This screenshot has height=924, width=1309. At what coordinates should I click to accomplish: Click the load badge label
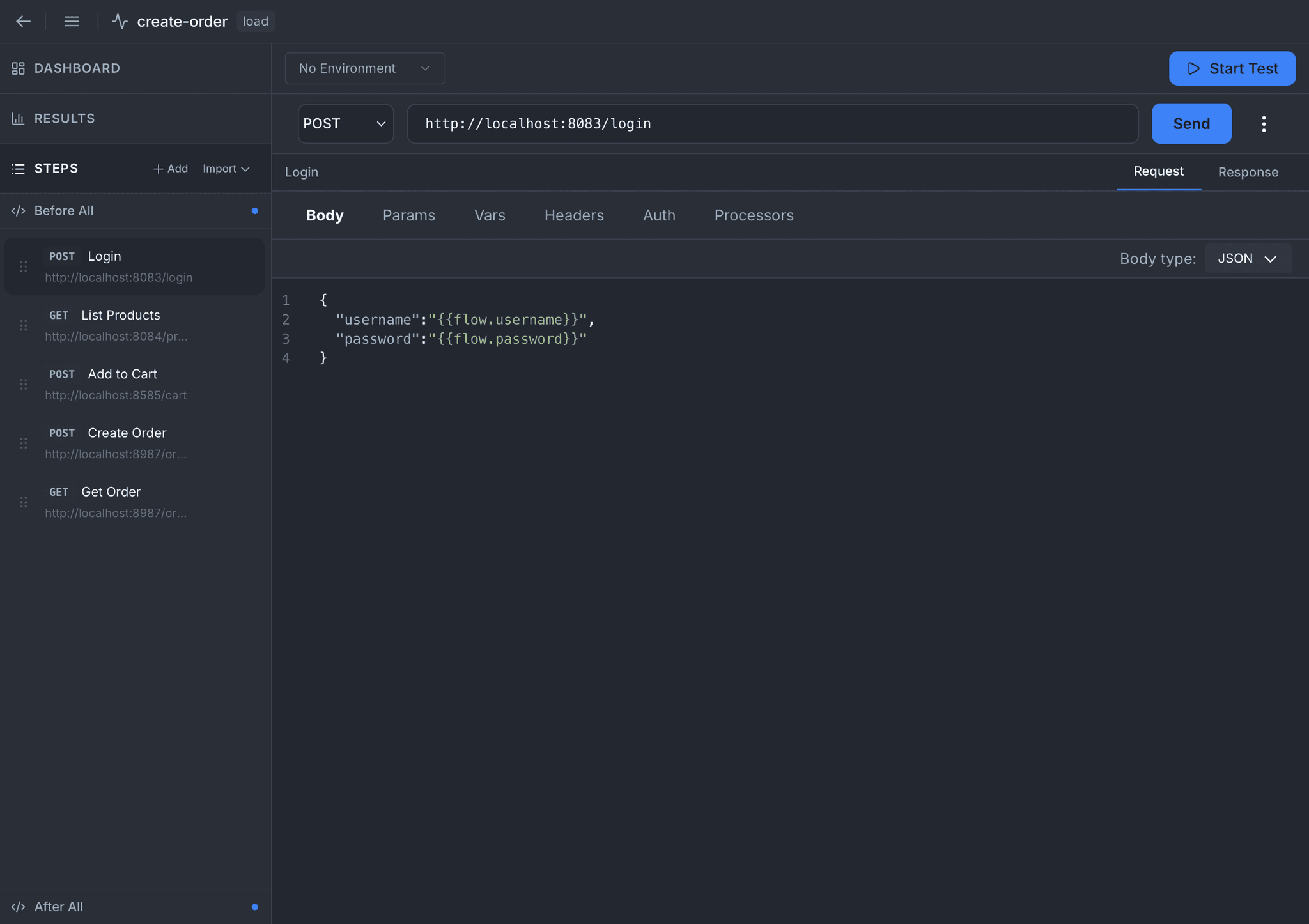(x=256, y=21)
